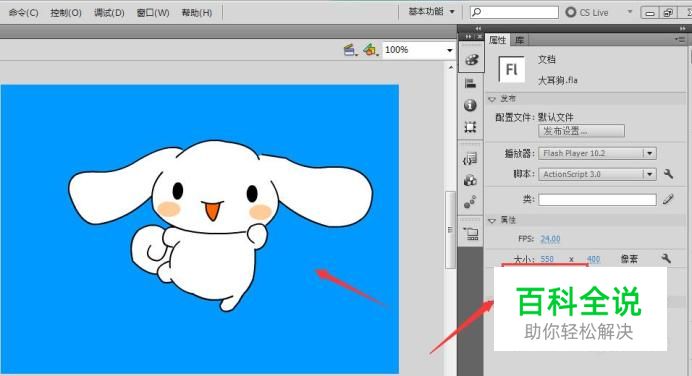Collapse the icon dock double arrows

point(478,29)
